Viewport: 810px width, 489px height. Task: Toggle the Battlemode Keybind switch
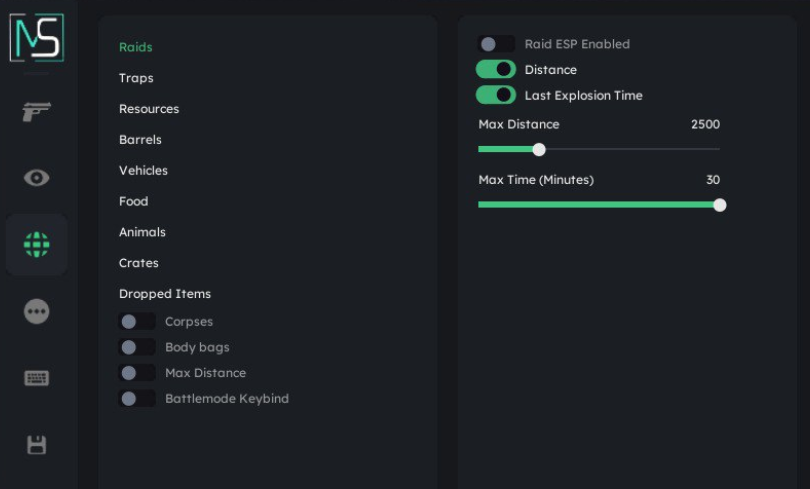[x=137, y=399]
